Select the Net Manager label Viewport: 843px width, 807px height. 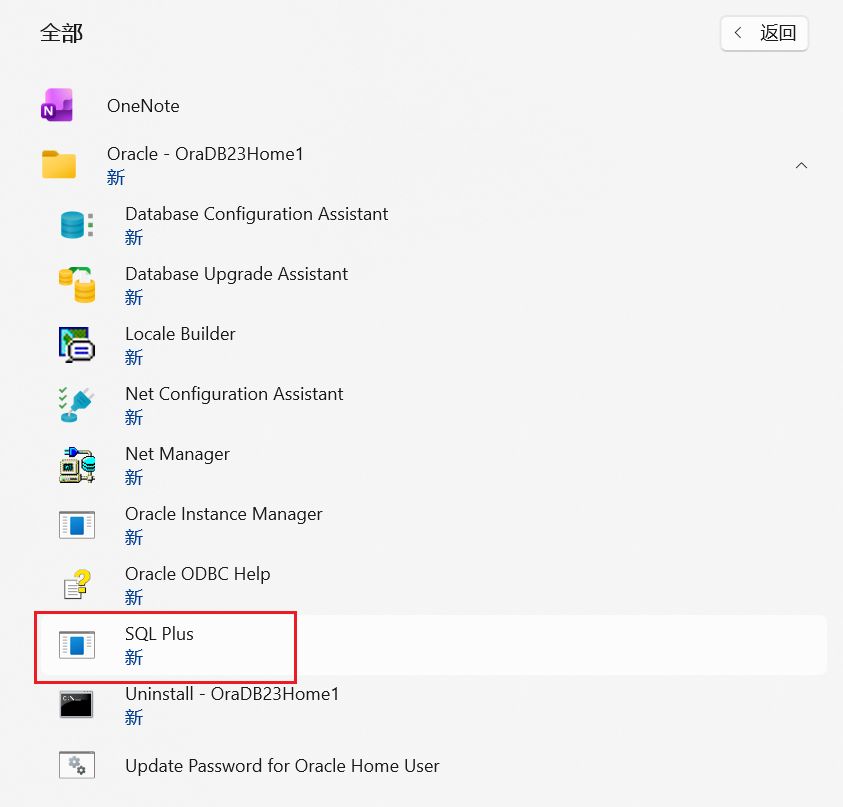point(177,454)
